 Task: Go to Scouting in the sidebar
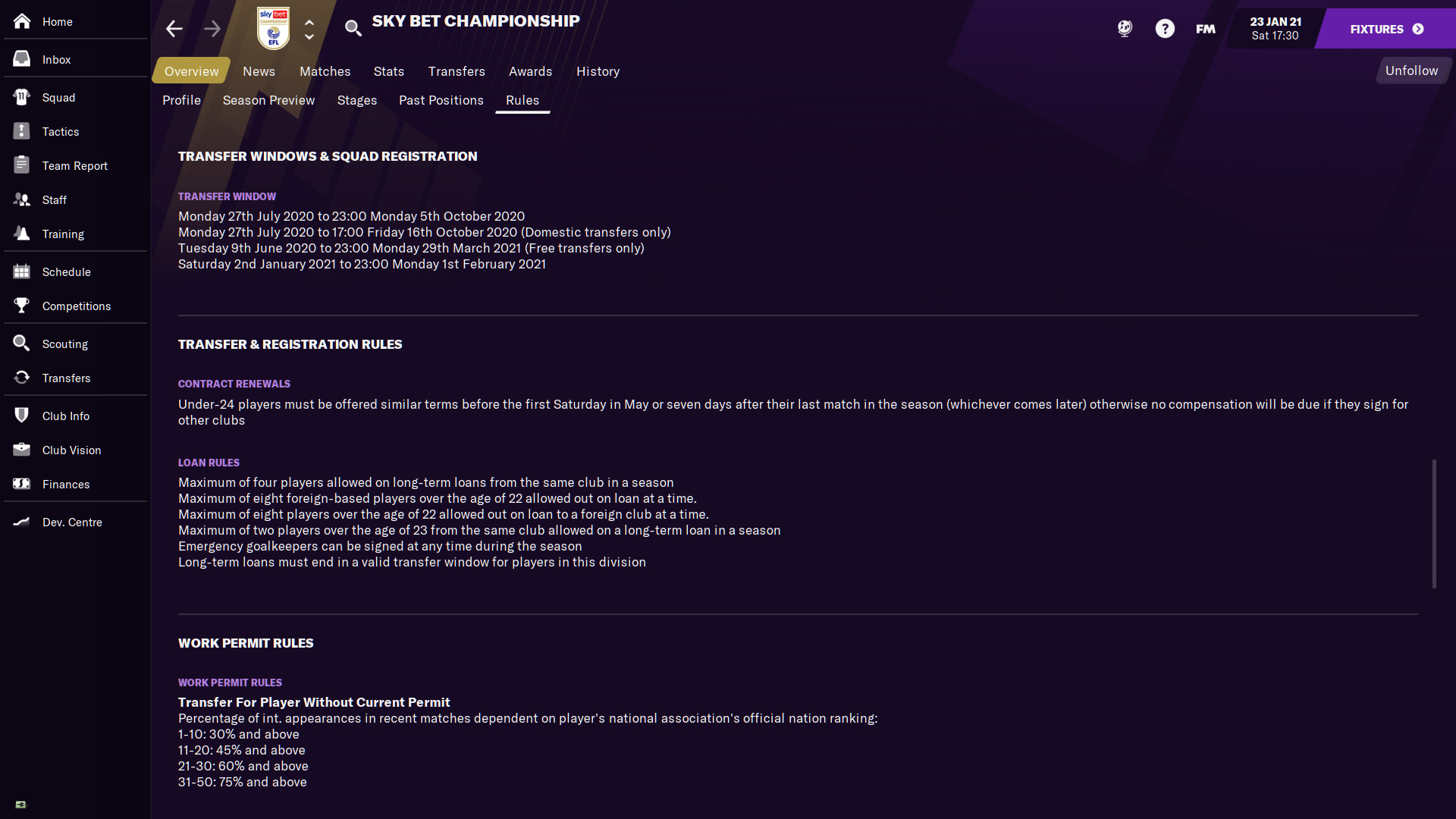click(64, 344)
